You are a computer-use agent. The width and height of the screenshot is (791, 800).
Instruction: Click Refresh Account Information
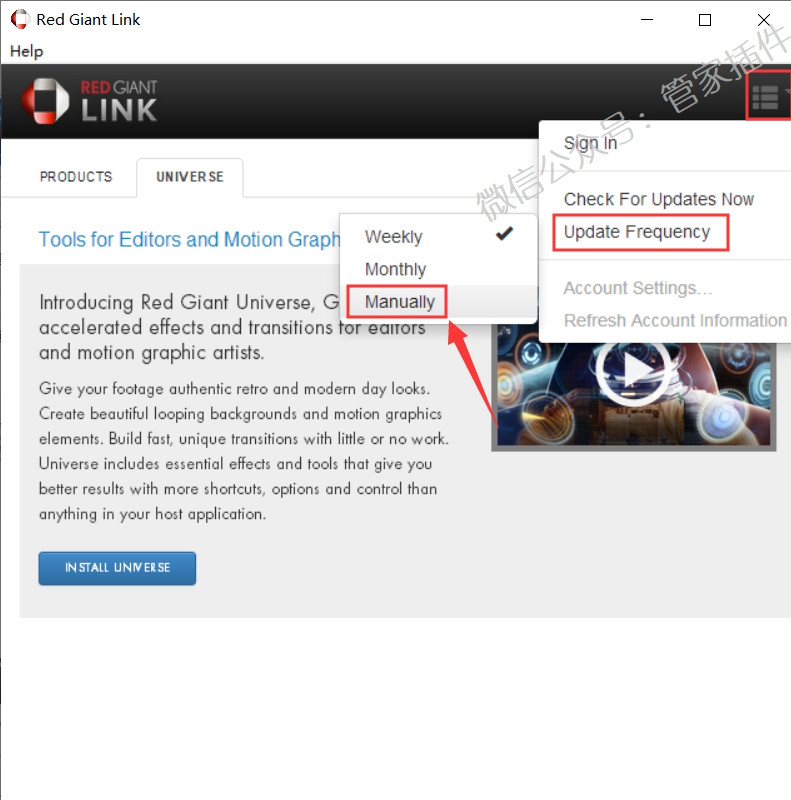coord(675,320)
